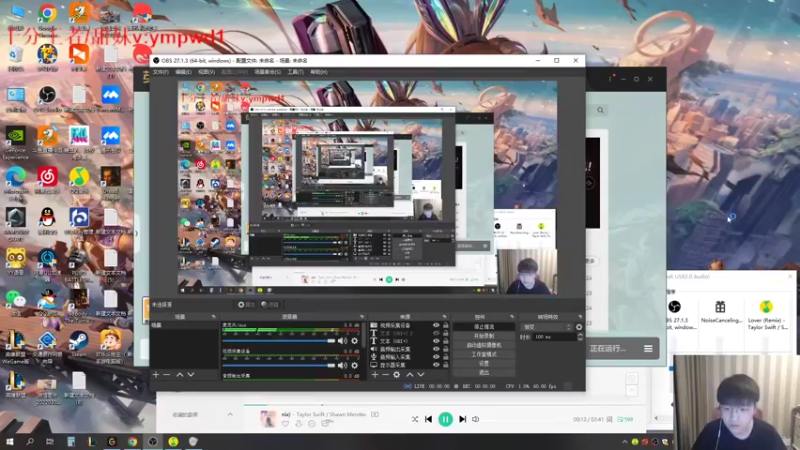Click the transition duration 100 ms field
This screenshot has width=800, height=450.
[554, 337]
